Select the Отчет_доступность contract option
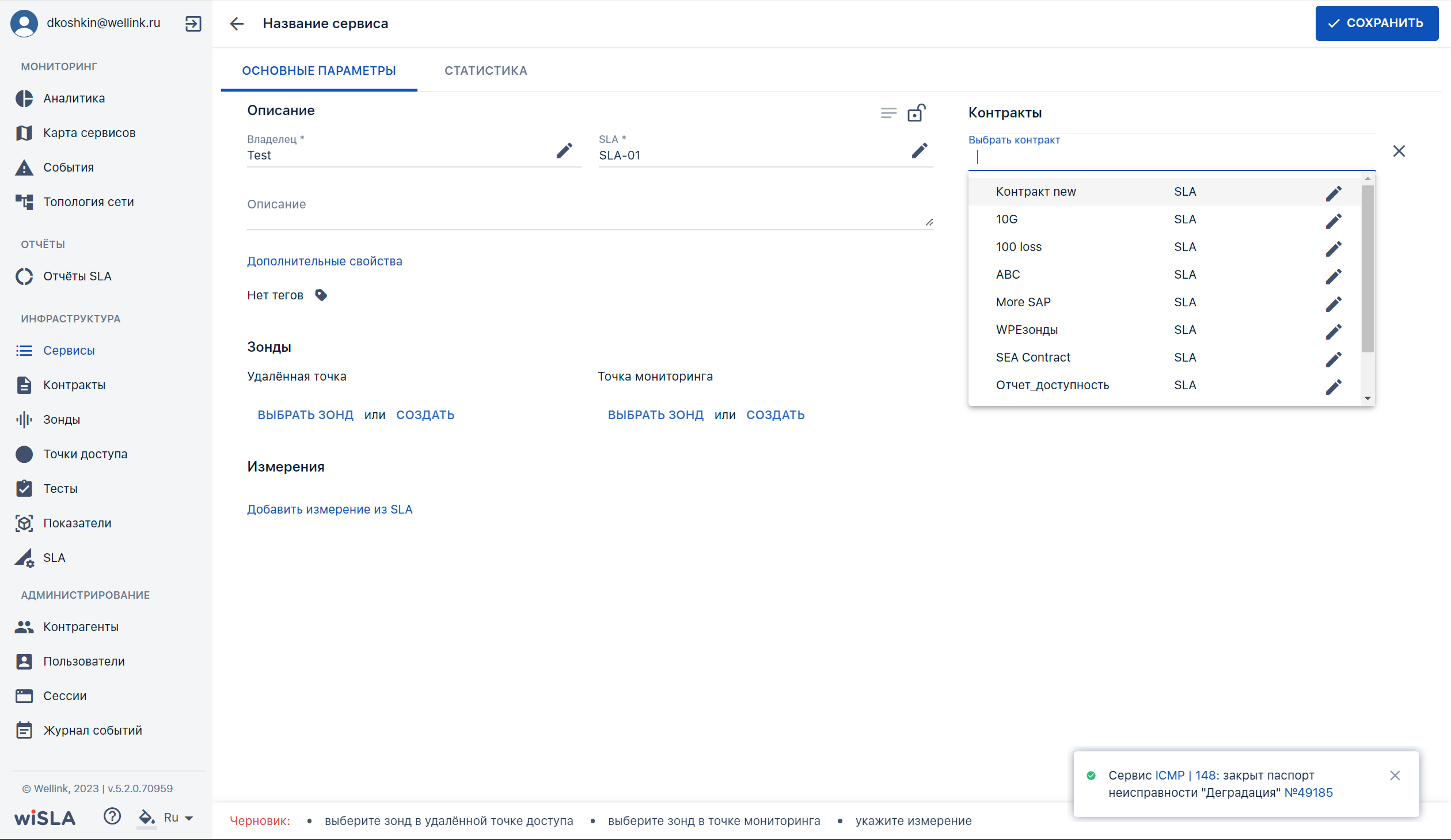Screen dimensions: 1451x840 tap(1164, 385)
